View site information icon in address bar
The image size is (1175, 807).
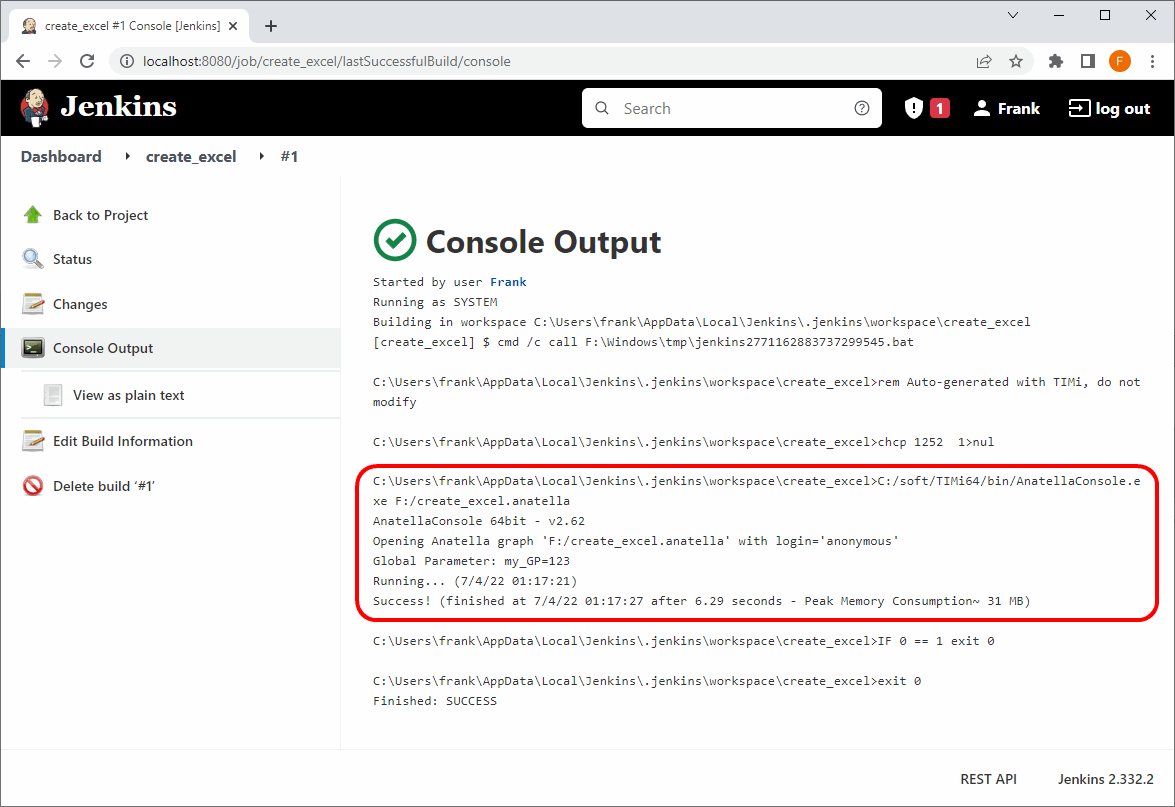click(x=127, y=61)
